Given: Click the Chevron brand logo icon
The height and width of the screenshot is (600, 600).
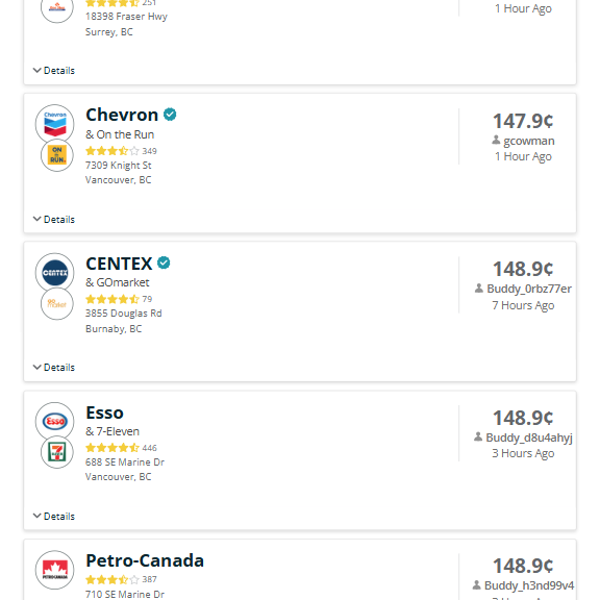Looking at the screenshot, I should pos(55,124).
